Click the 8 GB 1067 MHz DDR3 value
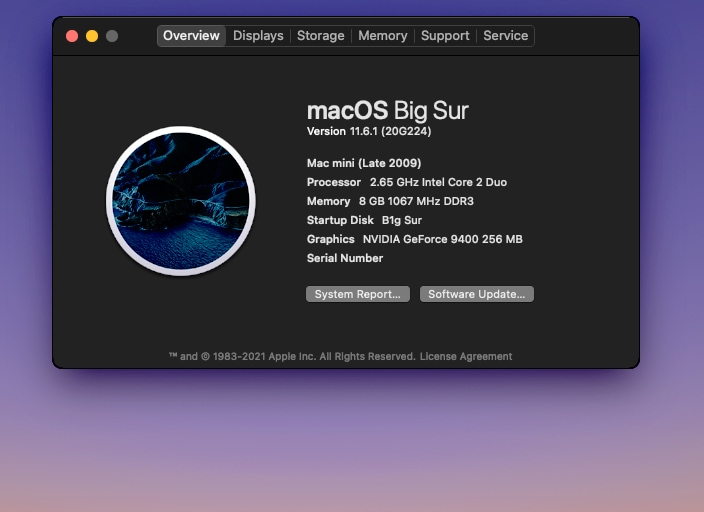The width and height of the screenshot is (704, 512). [x=416, y=201]
